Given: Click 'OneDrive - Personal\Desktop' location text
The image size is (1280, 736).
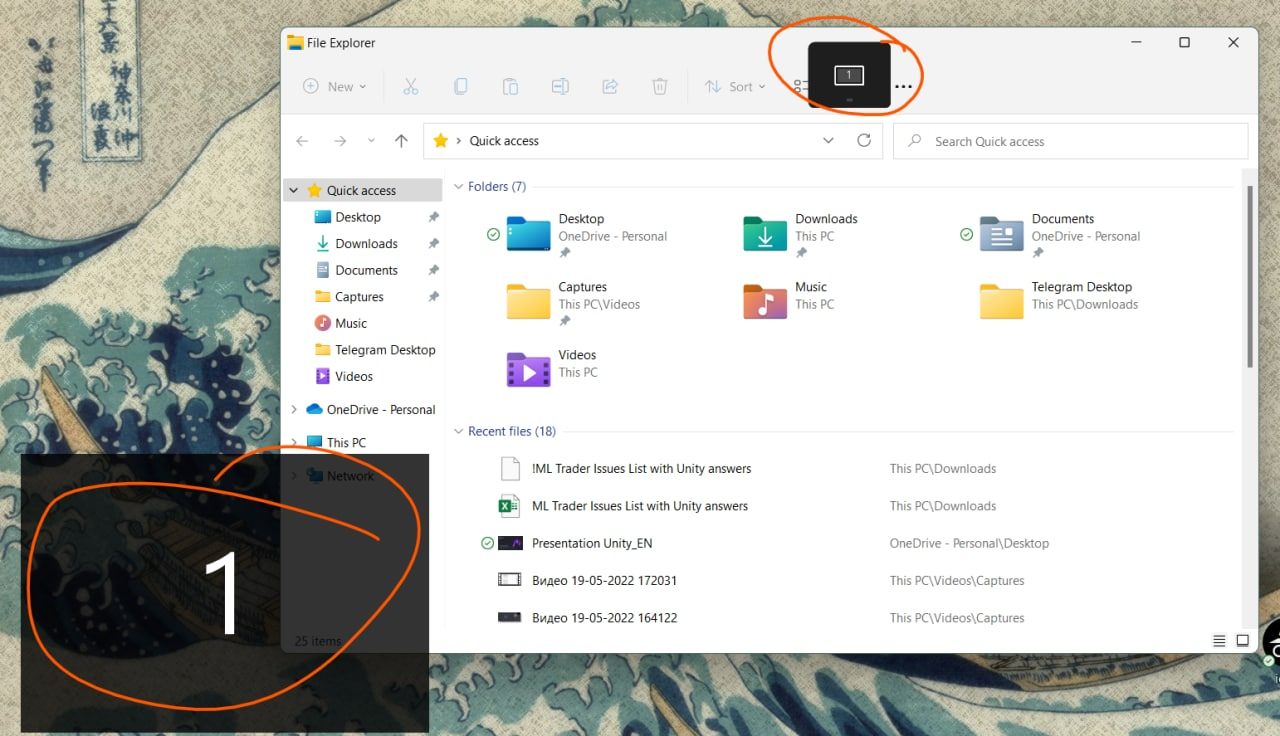Looking at the screenshot, I should tap(969, 543).
